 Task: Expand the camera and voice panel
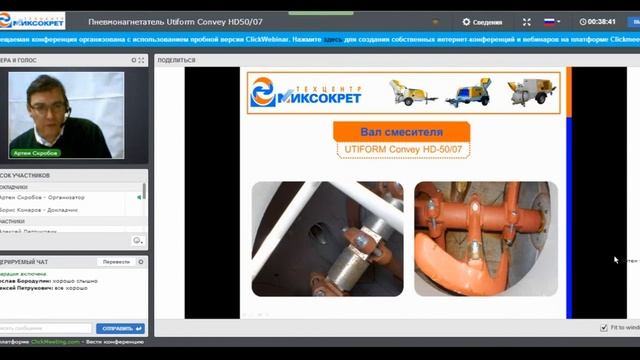(141, 60)
